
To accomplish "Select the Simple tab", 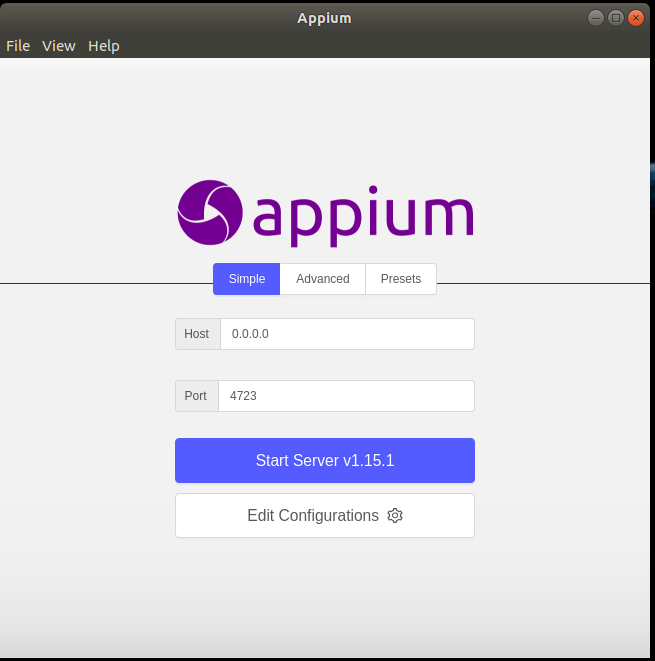I will (247, 279).
